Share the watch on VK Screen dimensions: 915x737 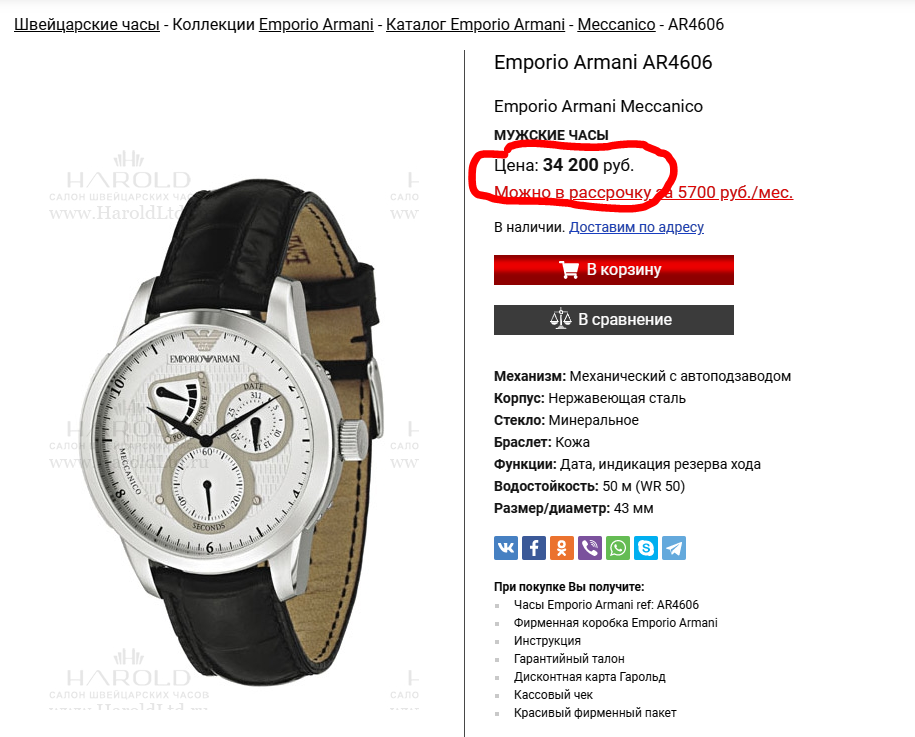(506, 548)
